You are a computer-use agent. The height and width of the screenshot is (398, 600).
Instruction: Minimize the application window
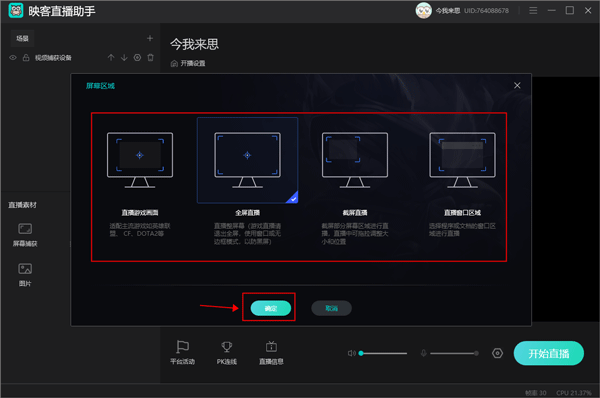tap(551, 11)
